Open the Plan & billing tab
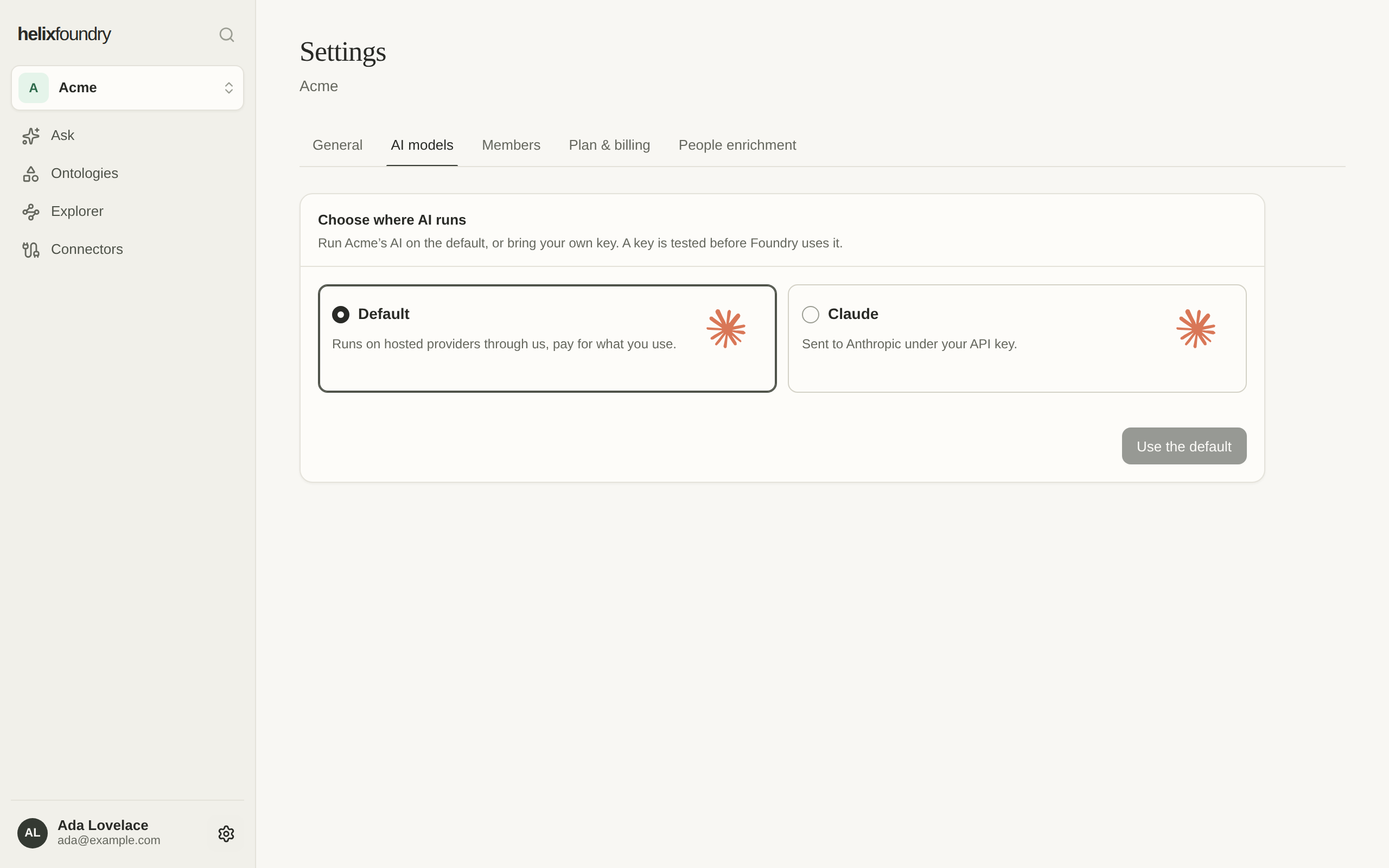The image size is (1389, 868). [x=609, y=145]
